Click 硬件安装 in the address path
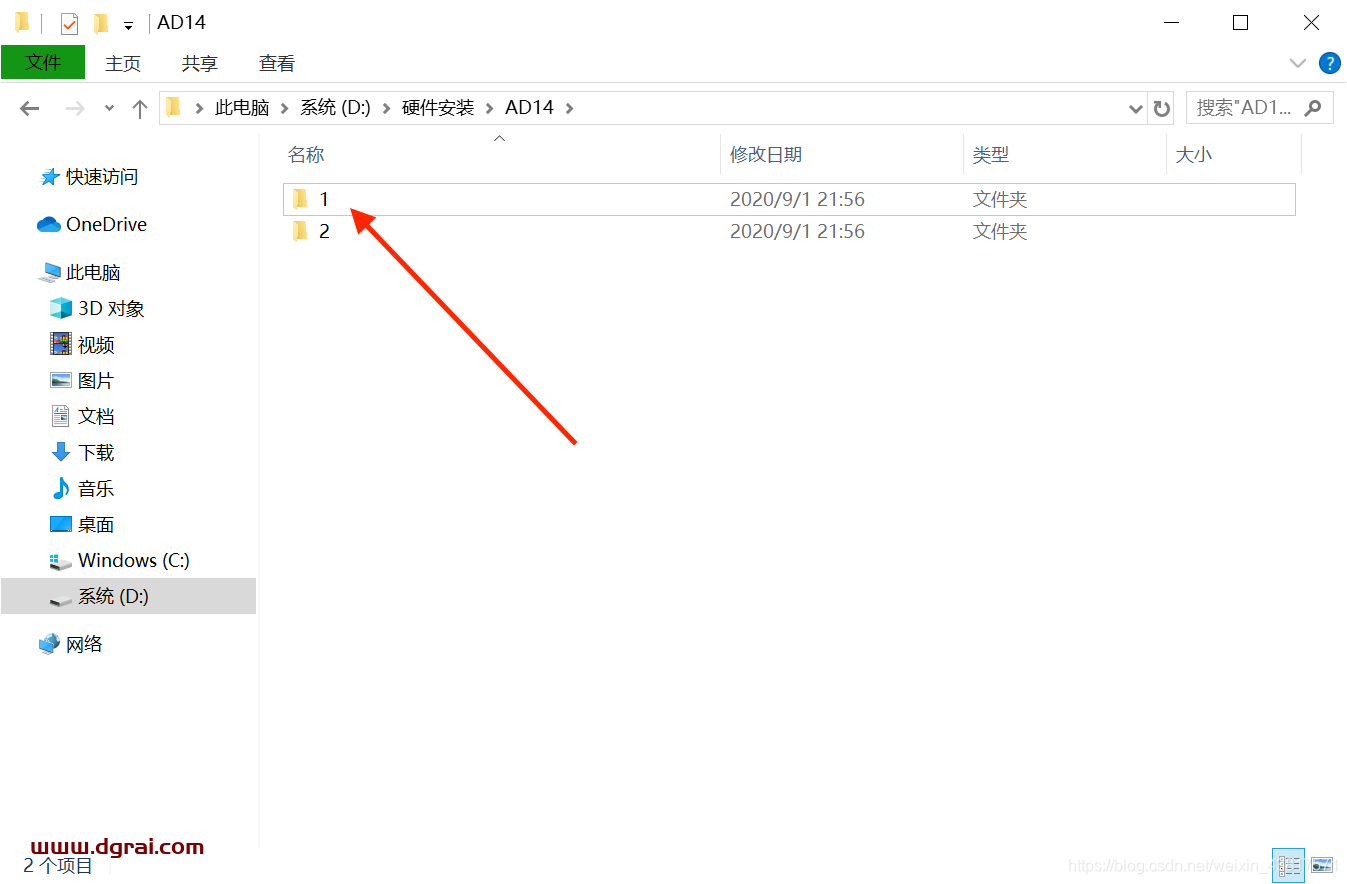 click(x=438, y=107)
